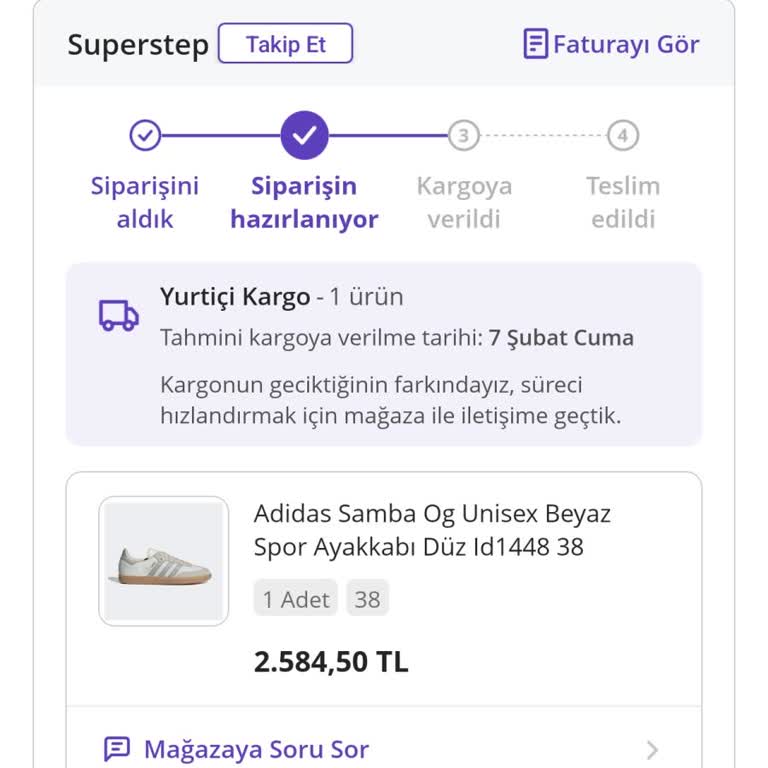Click step 4 circle 'Teslim edildi'

coord(622,135)
